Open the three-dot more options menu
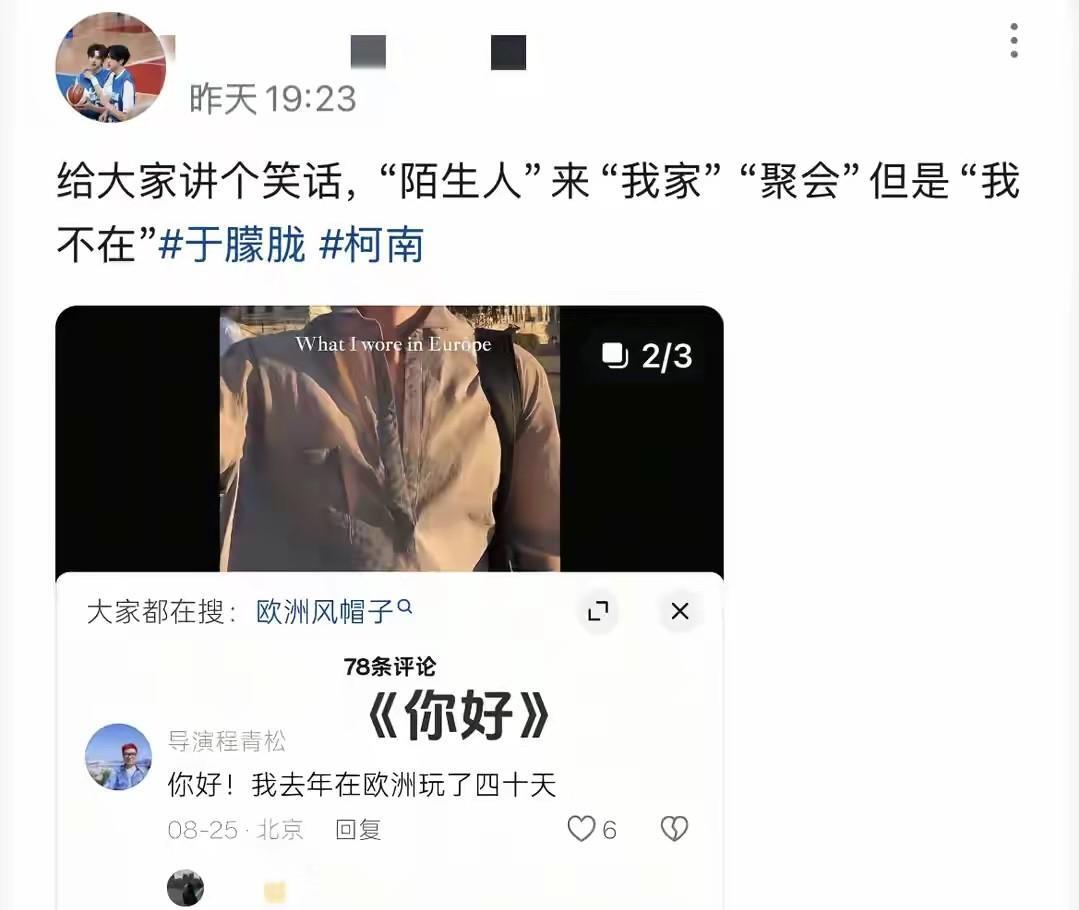 (x=1014, y=40)
